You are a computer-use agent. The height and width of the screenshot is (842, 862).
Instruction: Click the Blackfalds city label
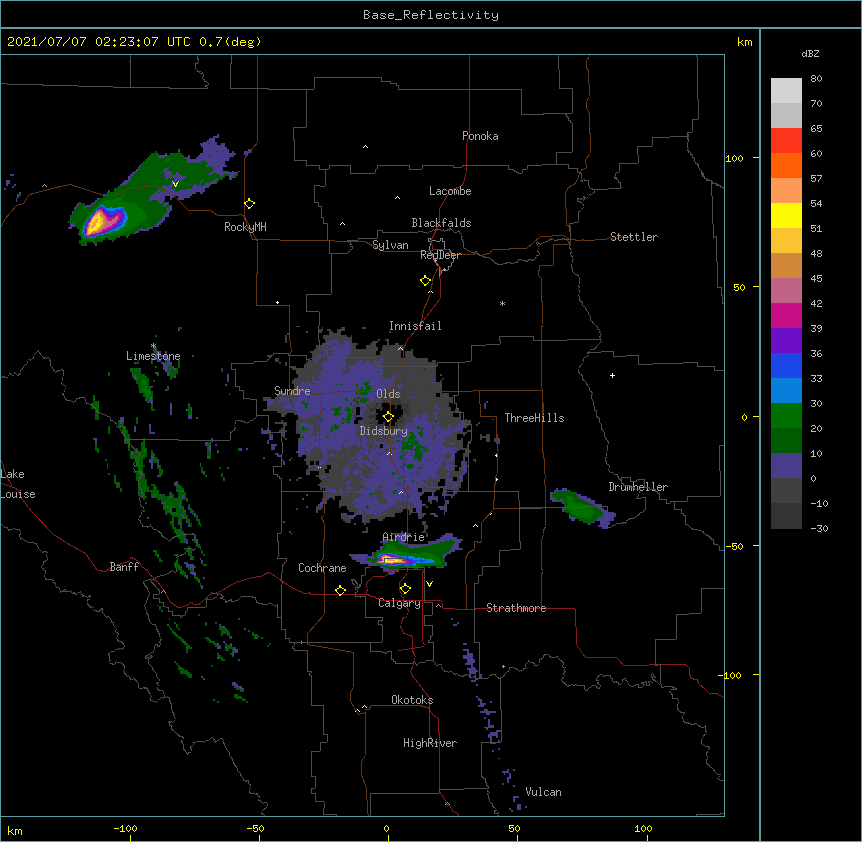point(441,223)
